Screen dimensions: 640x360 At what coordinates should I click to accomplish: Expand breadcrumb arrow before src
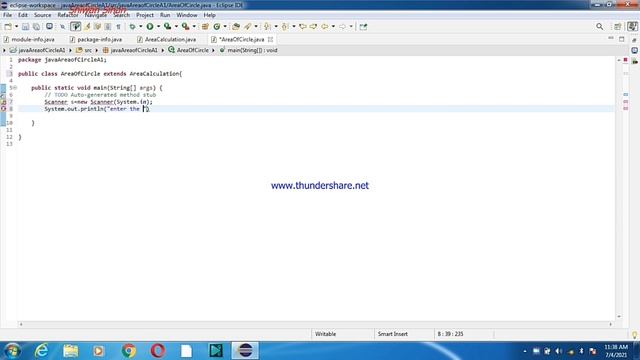tap(70, 50)
